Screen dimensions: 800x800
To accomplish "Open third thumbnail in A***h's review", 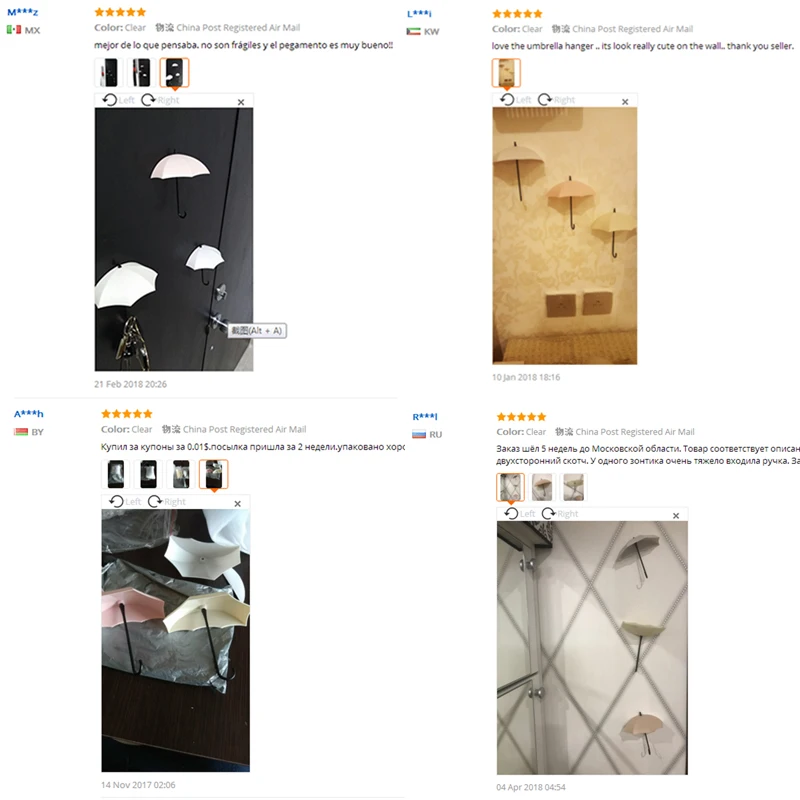I will [x=181, y=474].
